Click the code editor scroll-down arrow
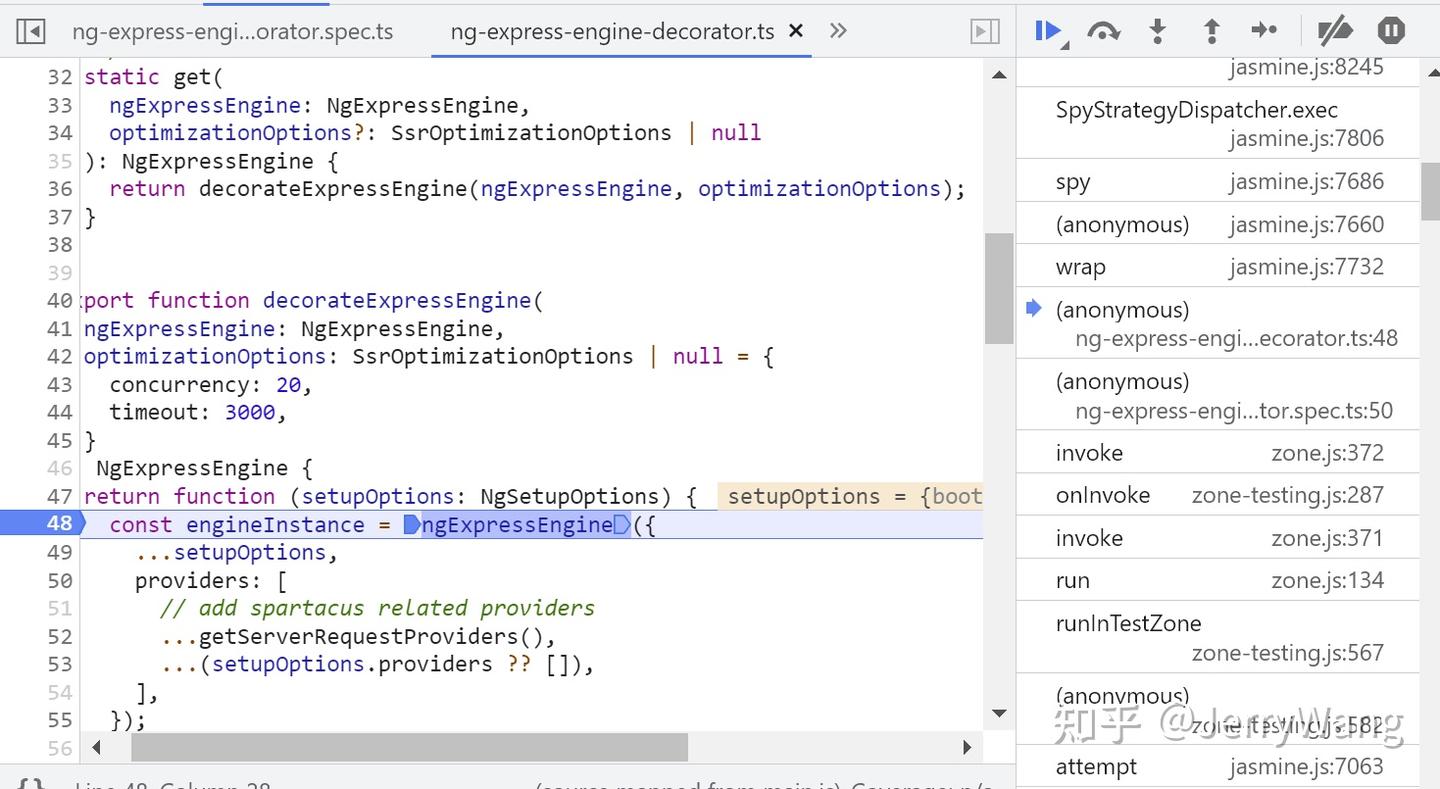The height and width of the screenshot is (789, 1440). click(x=999, y=713)
